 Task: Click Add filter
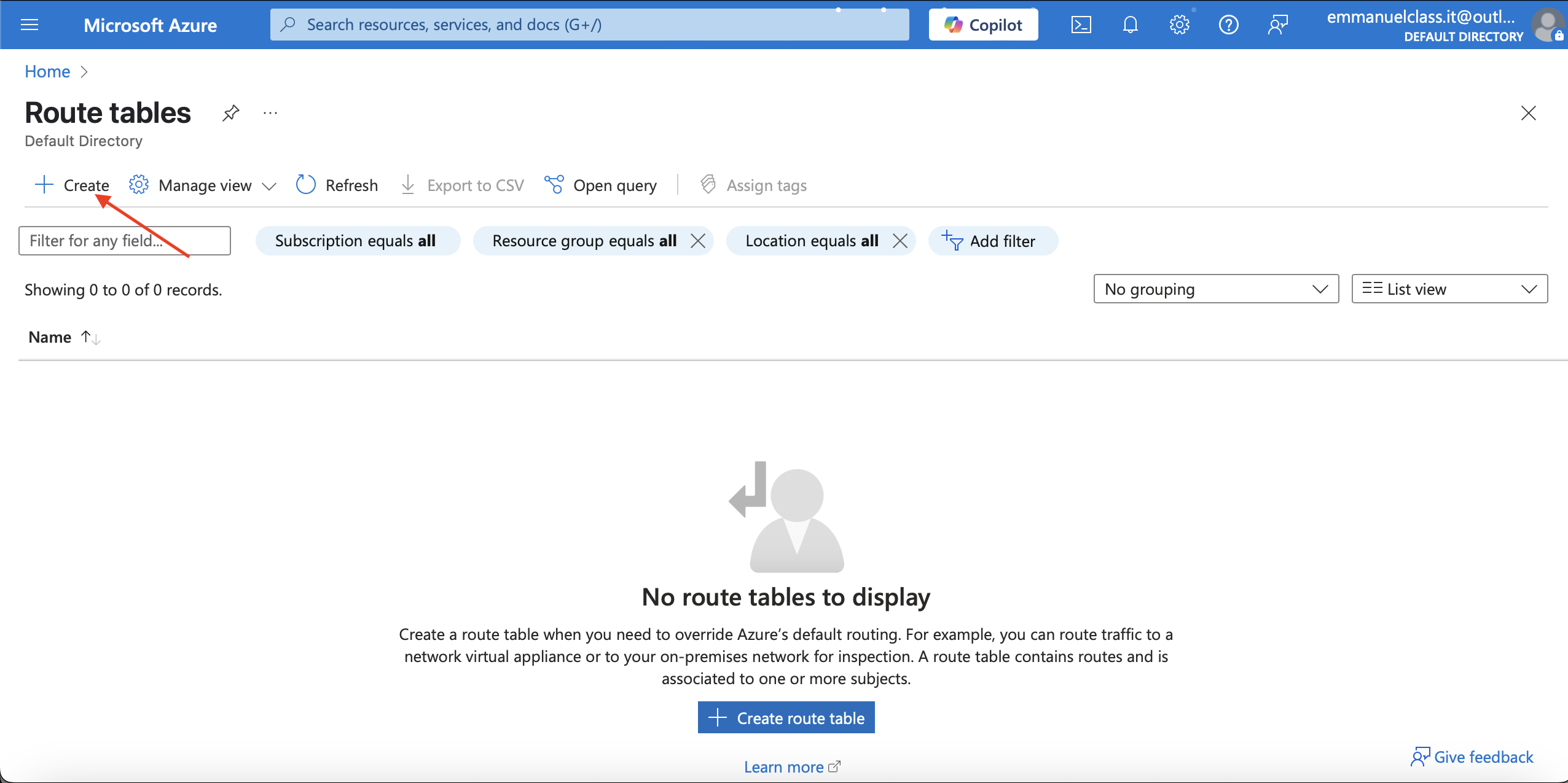[x=993, y=241]
